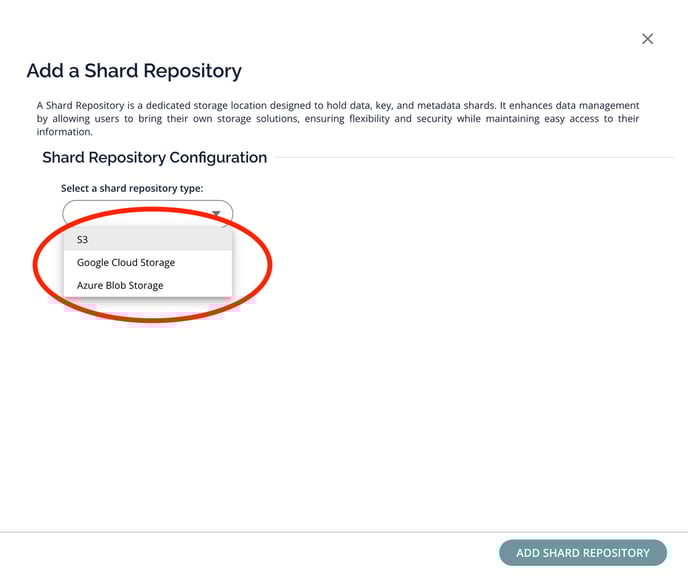
Task: Click the Add Shard Repository button
Action: point(583,553)
